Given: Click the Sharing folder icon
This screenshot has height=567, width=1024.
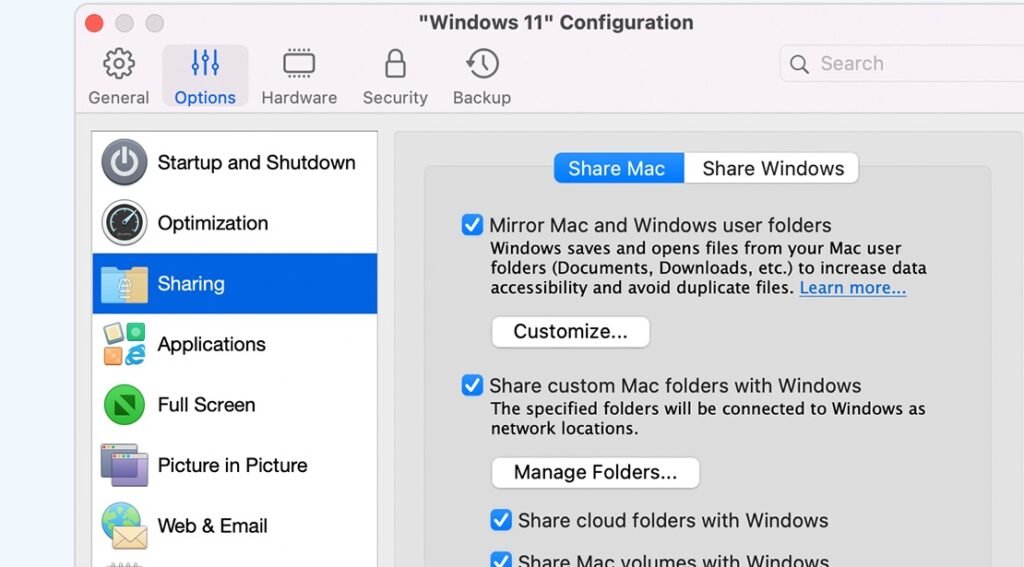Looking at the screenshot, I should (124, 284).
